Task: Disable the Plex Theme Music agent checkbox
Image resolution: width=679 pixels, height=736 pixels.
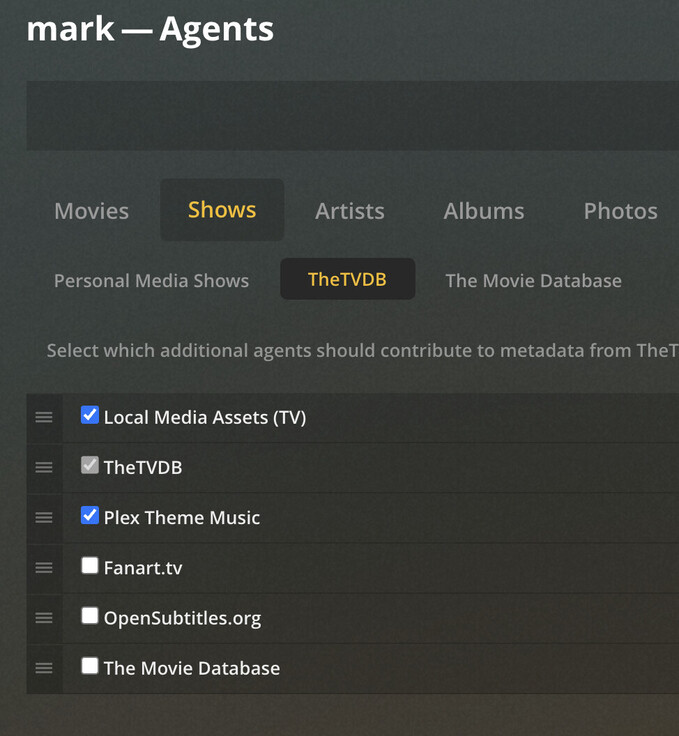Action: [90, 515]
